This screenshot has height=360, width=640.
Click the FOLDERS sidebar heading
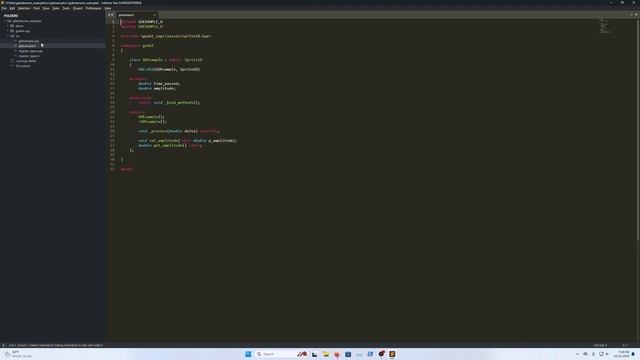point(11,16)
